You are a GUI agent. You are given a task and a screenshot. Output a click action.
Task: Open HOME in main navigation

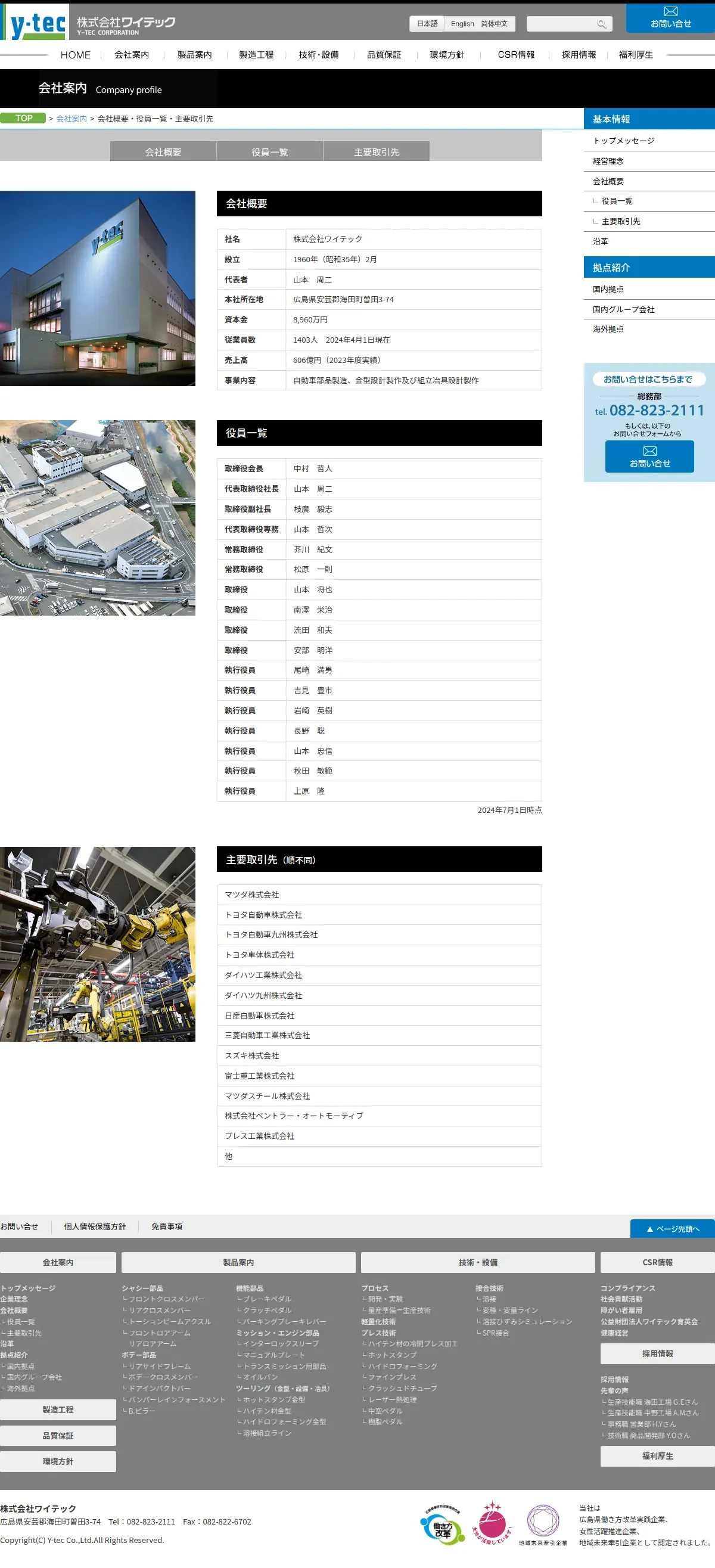tap(76, 55)
